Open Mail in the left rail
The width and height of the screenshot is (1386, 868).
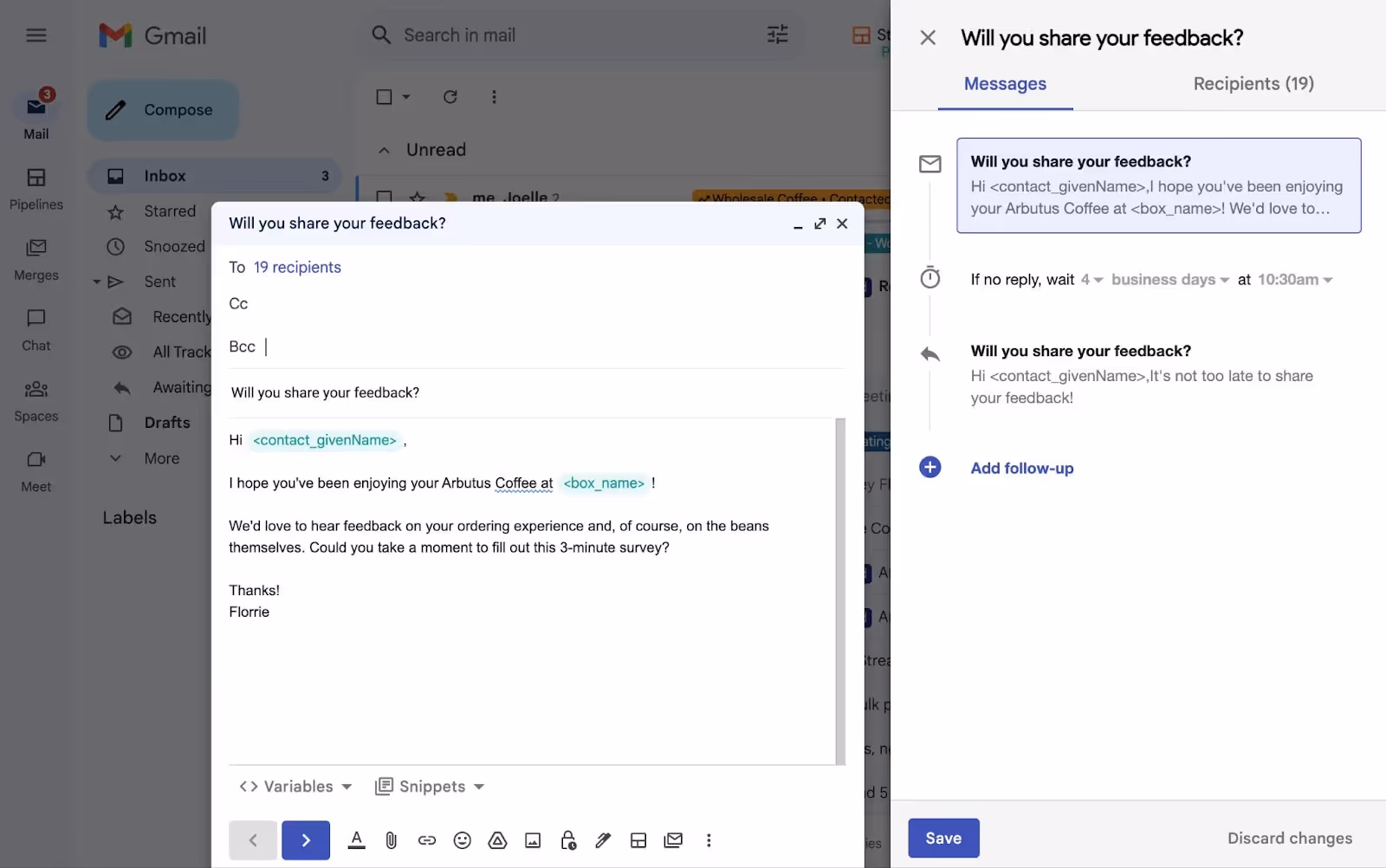(36, 115)
